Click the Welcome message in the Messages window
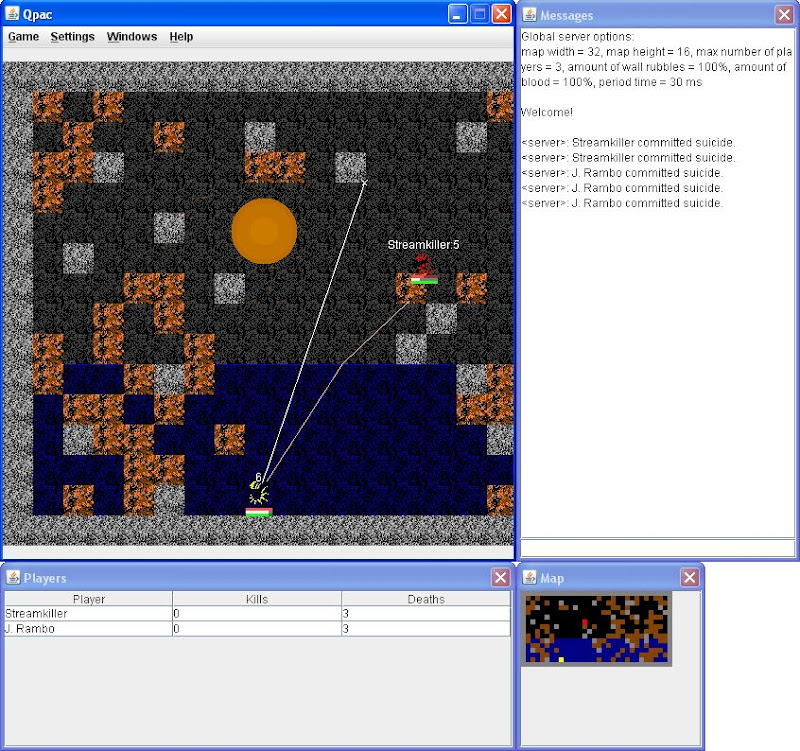 click(x=546, y=112)
